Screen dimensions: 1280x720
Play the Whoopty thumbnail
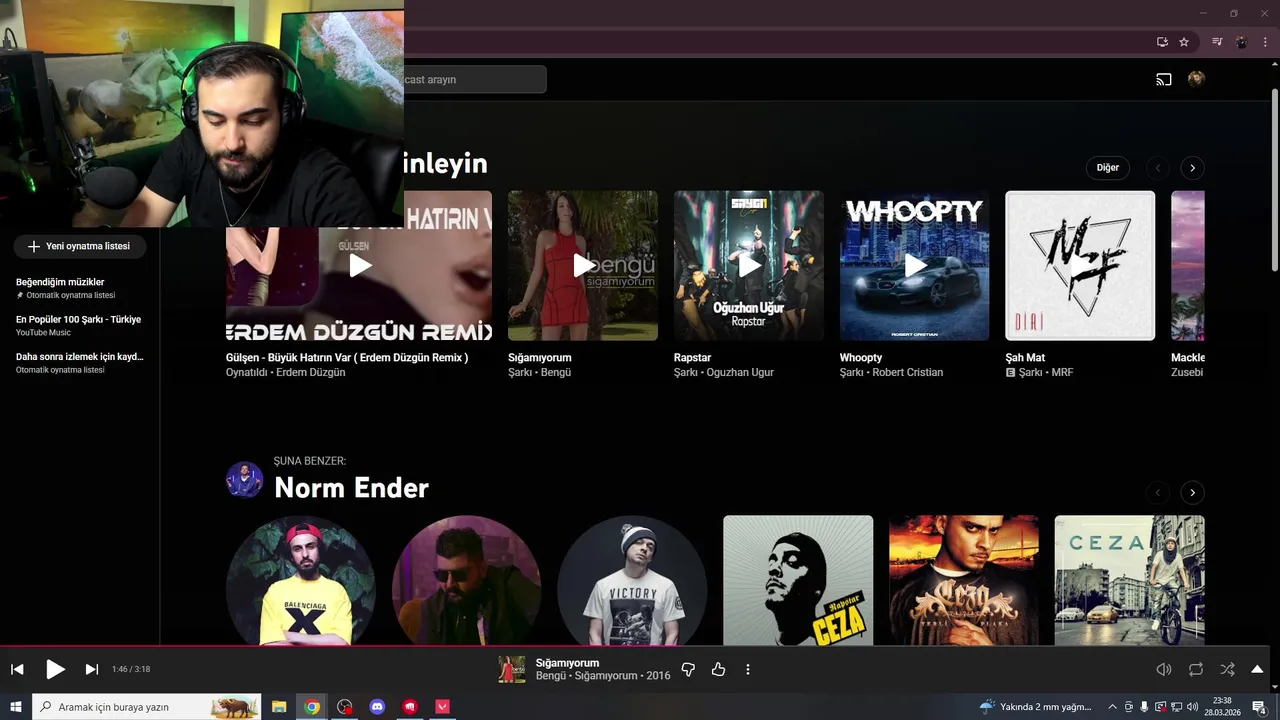click(x=915, y=266)
